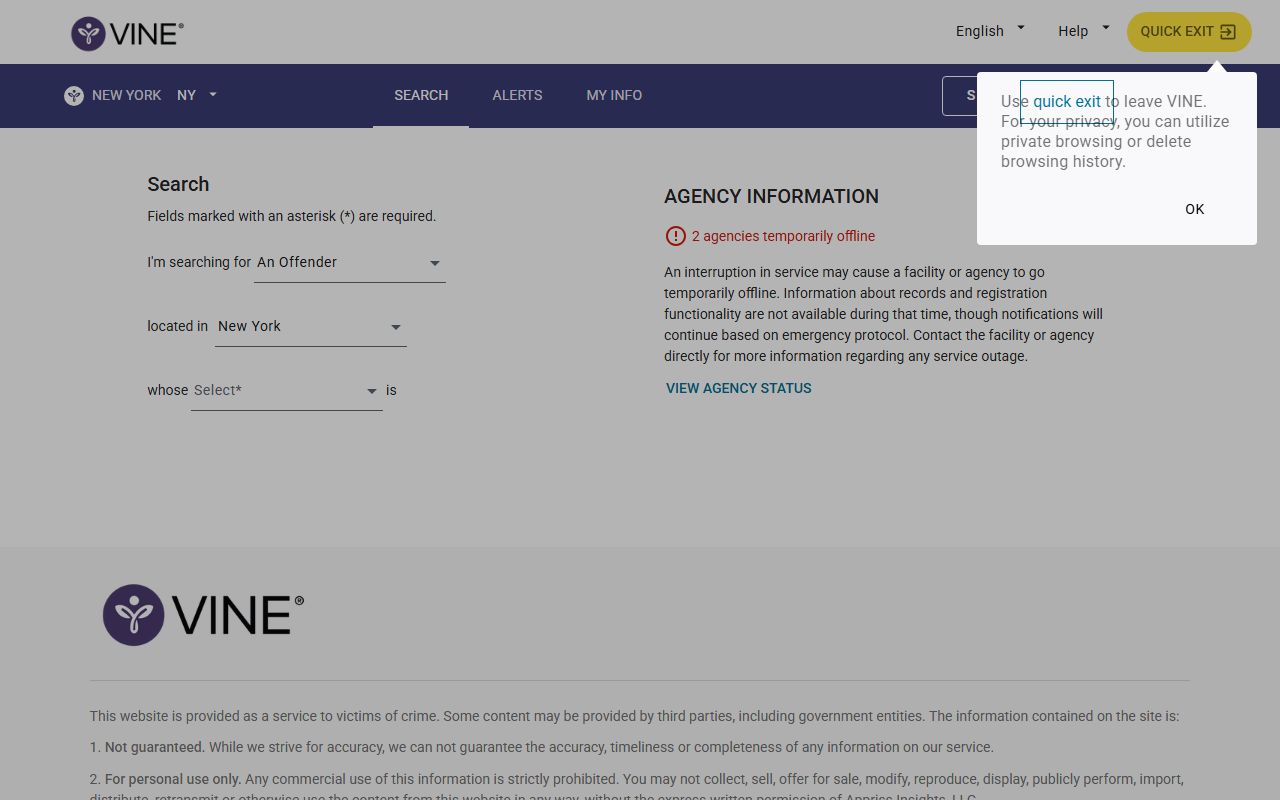Go to the MY INFO tab
The width and height of the screenshot is (1280, 800).
click(x=614, y=95)
